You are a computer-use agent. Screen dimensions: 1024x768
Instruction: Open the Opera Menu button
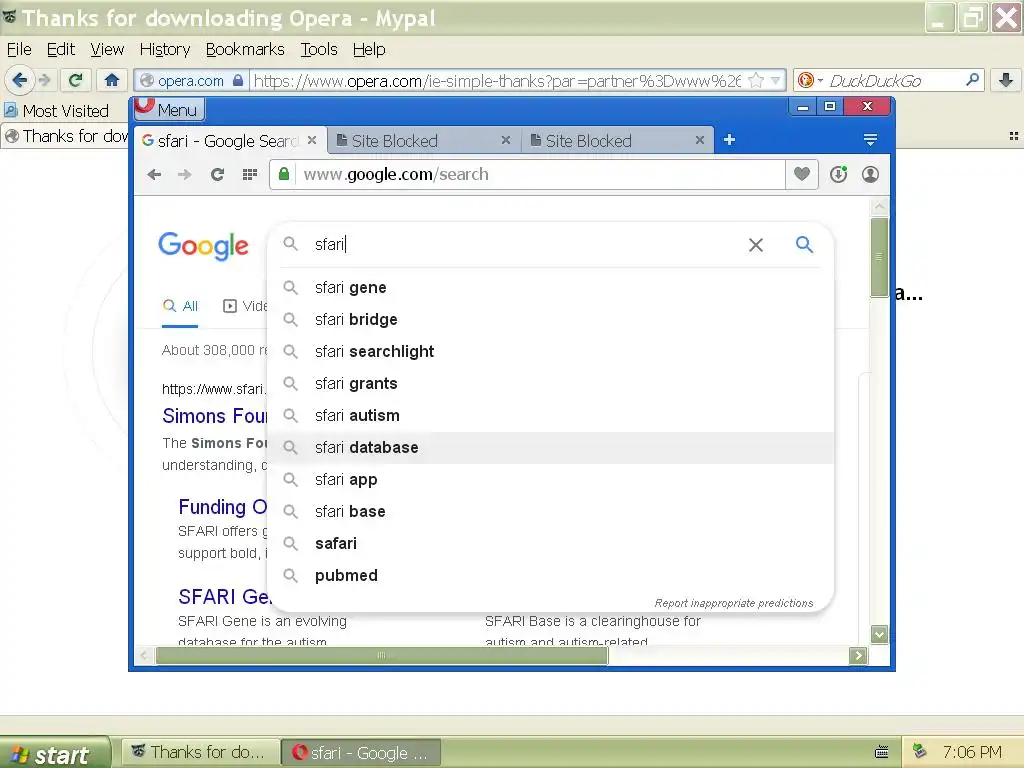pos(169,109)
